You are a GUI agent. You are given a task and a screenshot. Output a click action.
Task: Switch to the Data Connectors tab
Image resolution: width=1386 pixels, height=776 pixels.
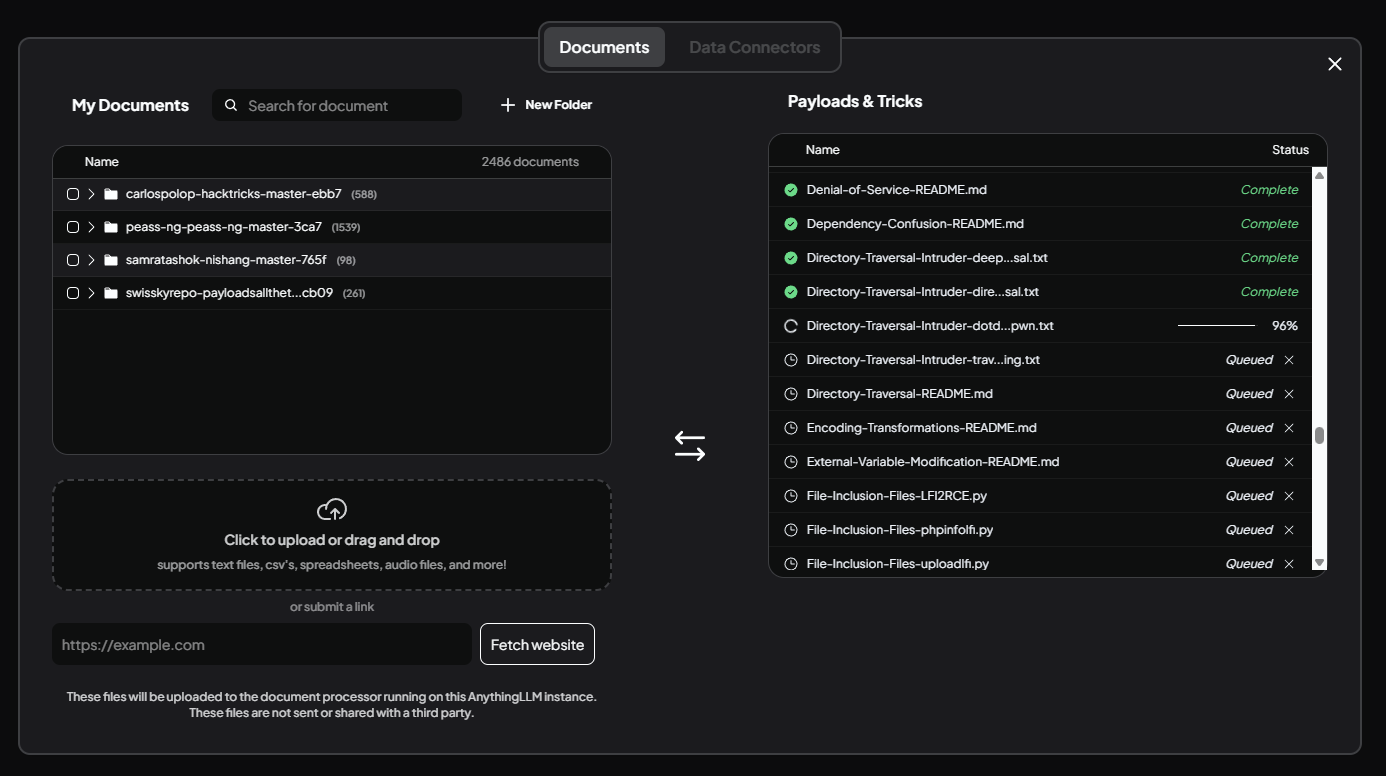coord(755,47)
